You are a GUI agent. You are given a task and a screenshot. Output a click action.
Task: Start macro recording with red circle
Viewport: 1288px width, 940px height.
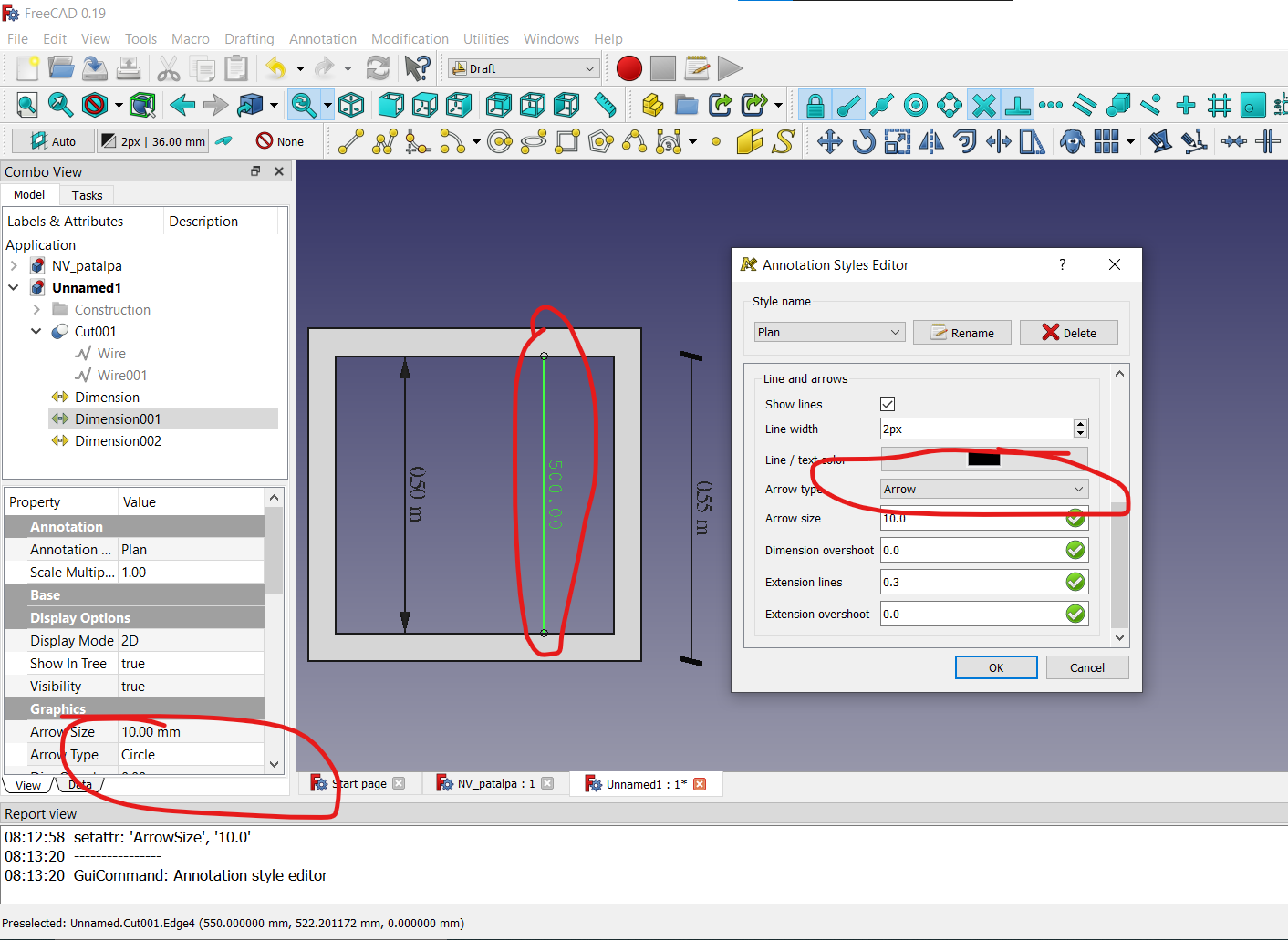(x=628, y=68)
